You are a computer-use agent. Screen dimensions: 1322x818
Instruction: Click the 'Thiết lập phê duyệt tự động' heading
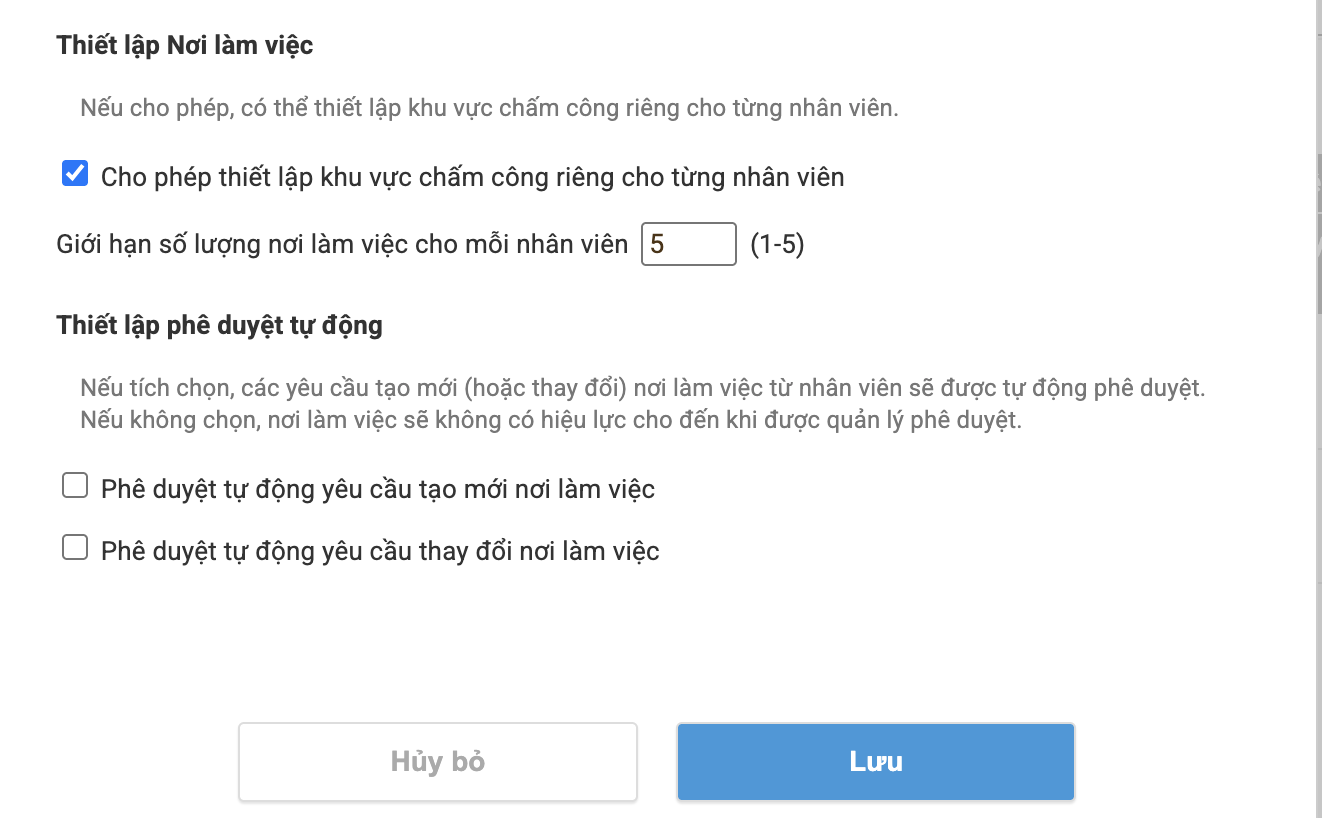point(220,325)
